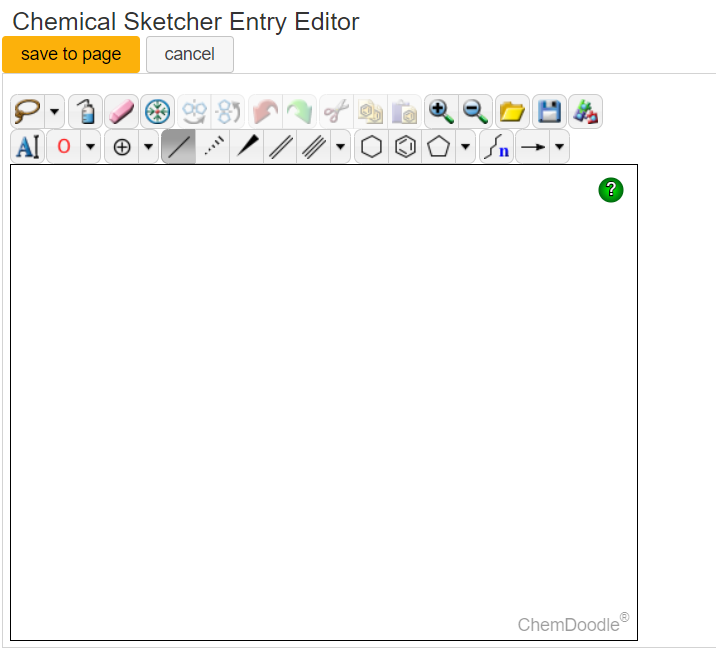Expand the ring shapes dropdown arrow
Image resolution: width=716 pixels, height=651 pixels.
point(466,147)
